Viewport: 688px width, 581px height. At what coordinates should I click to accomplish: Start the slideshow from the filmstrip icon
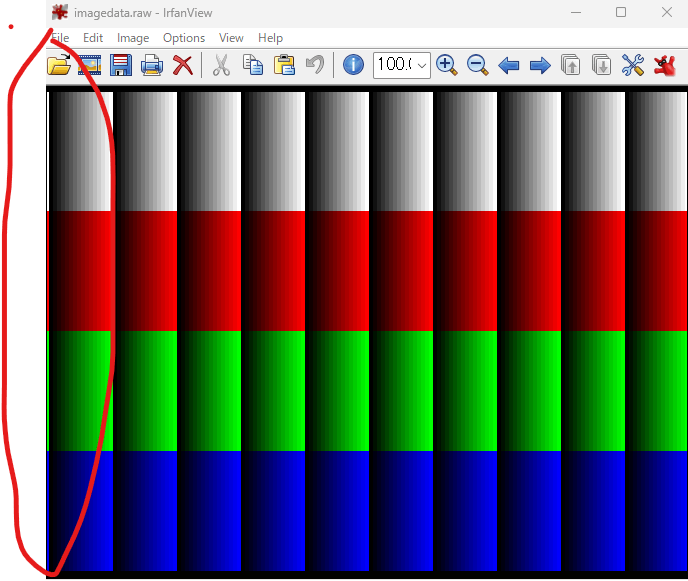point(90,65)
